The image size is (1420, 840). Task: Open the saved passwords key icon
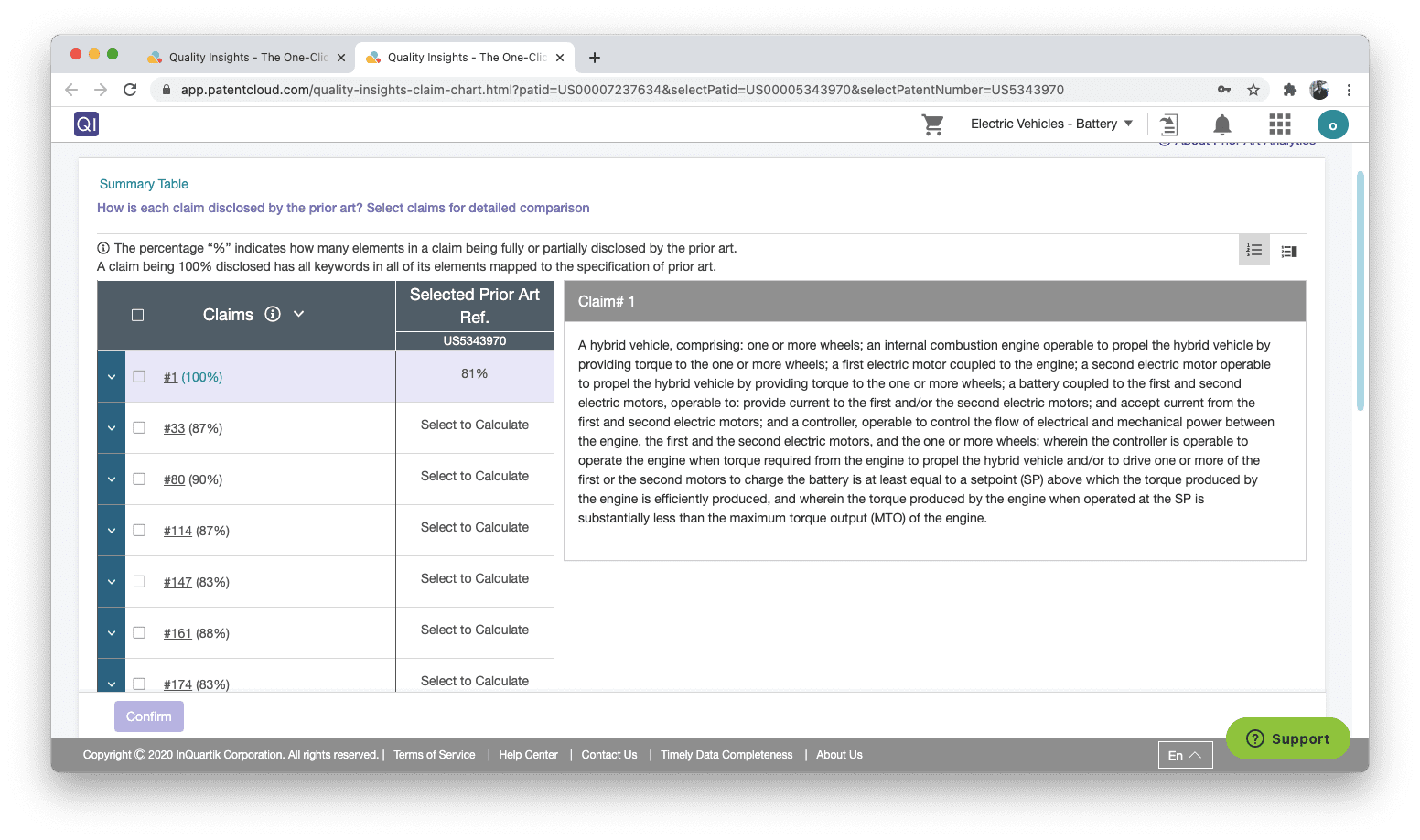point(1224,90)
